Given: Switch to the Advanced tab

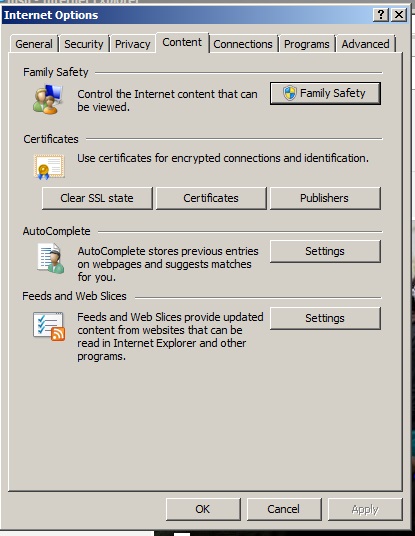Looking at the screenshot, I should click(365, 44).
